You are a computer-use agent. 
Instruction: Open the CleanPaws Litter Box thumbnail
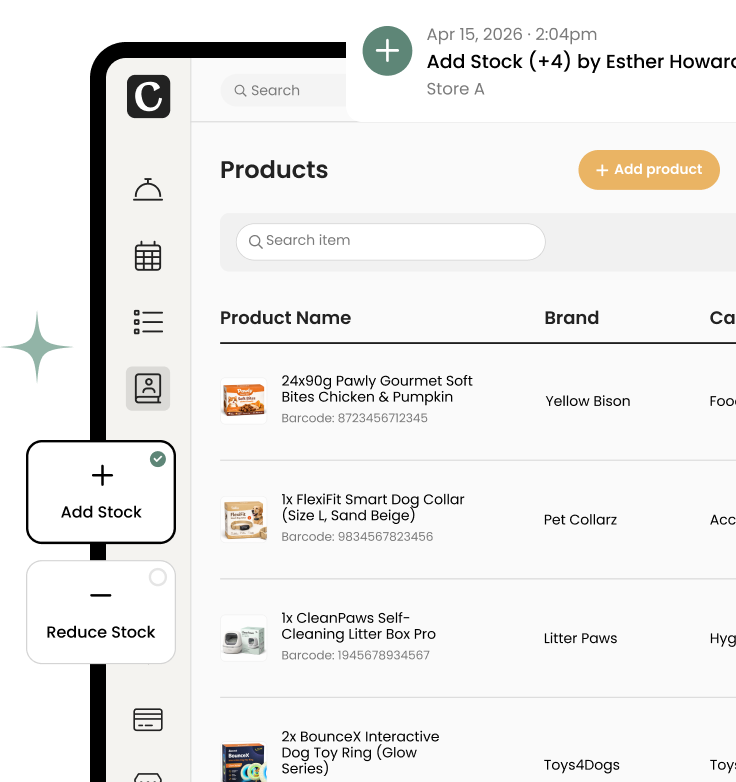[244, 638]
